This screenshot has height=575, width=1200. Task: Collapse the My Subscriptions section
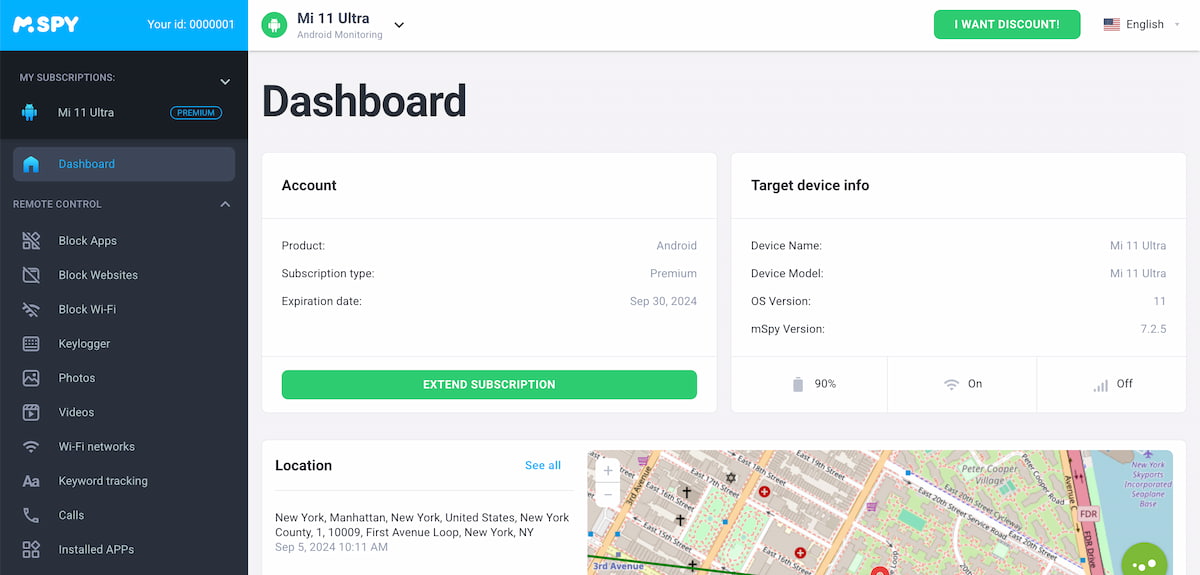tap(225, 81)
